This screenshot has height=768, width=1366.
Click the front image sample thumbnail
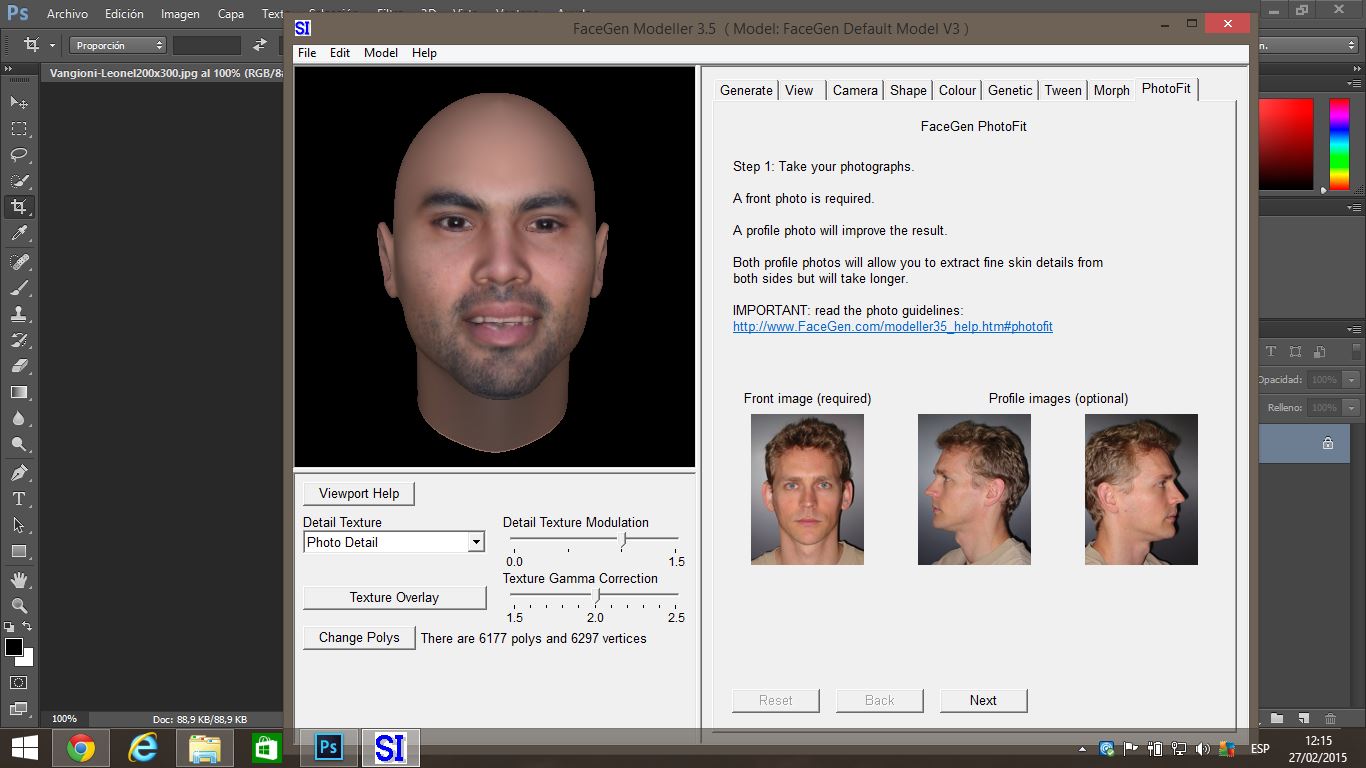pos(807,489)
